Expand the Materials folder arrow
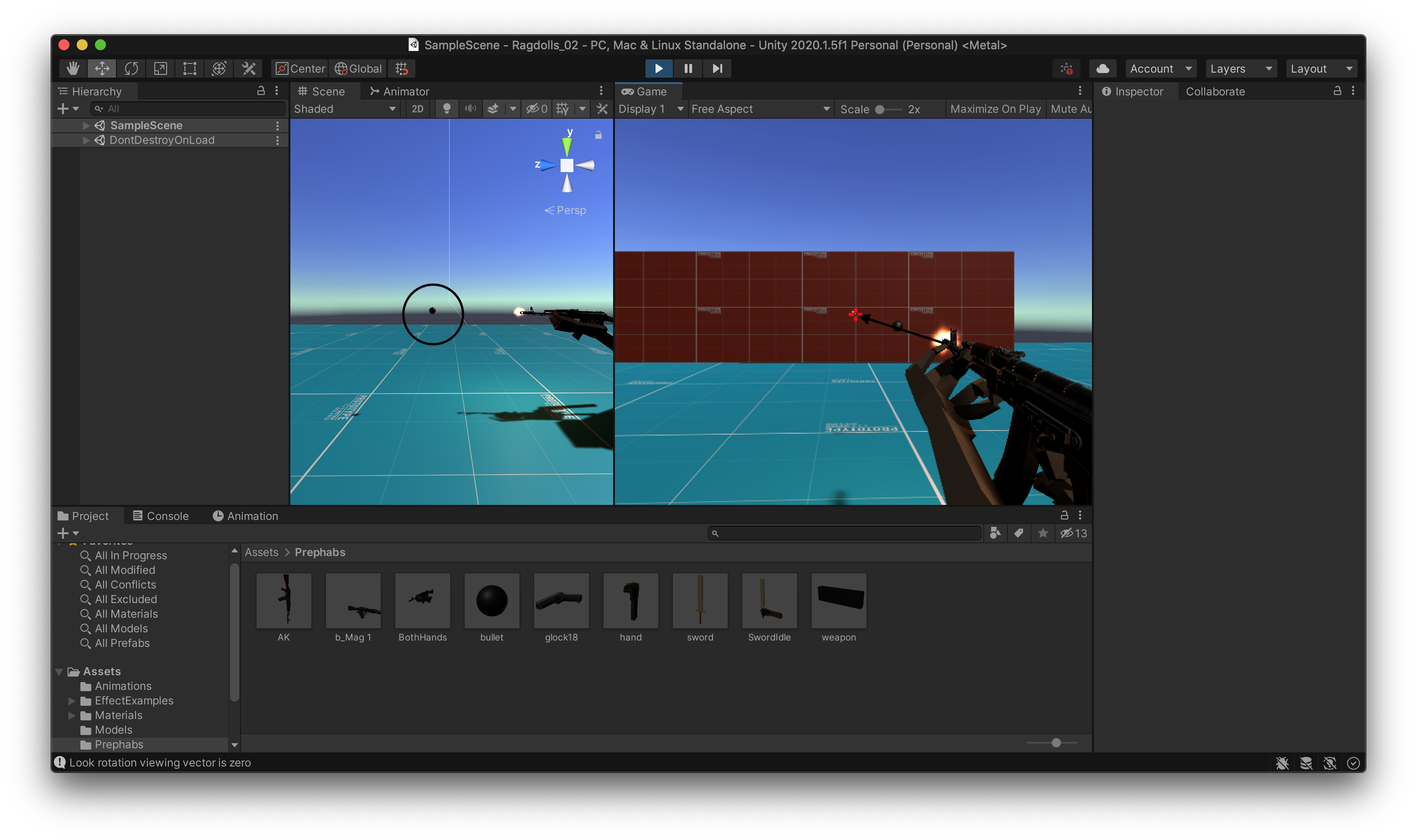Image resolution: width=1417 pixels, height=840 pixels. click(72, 715)
